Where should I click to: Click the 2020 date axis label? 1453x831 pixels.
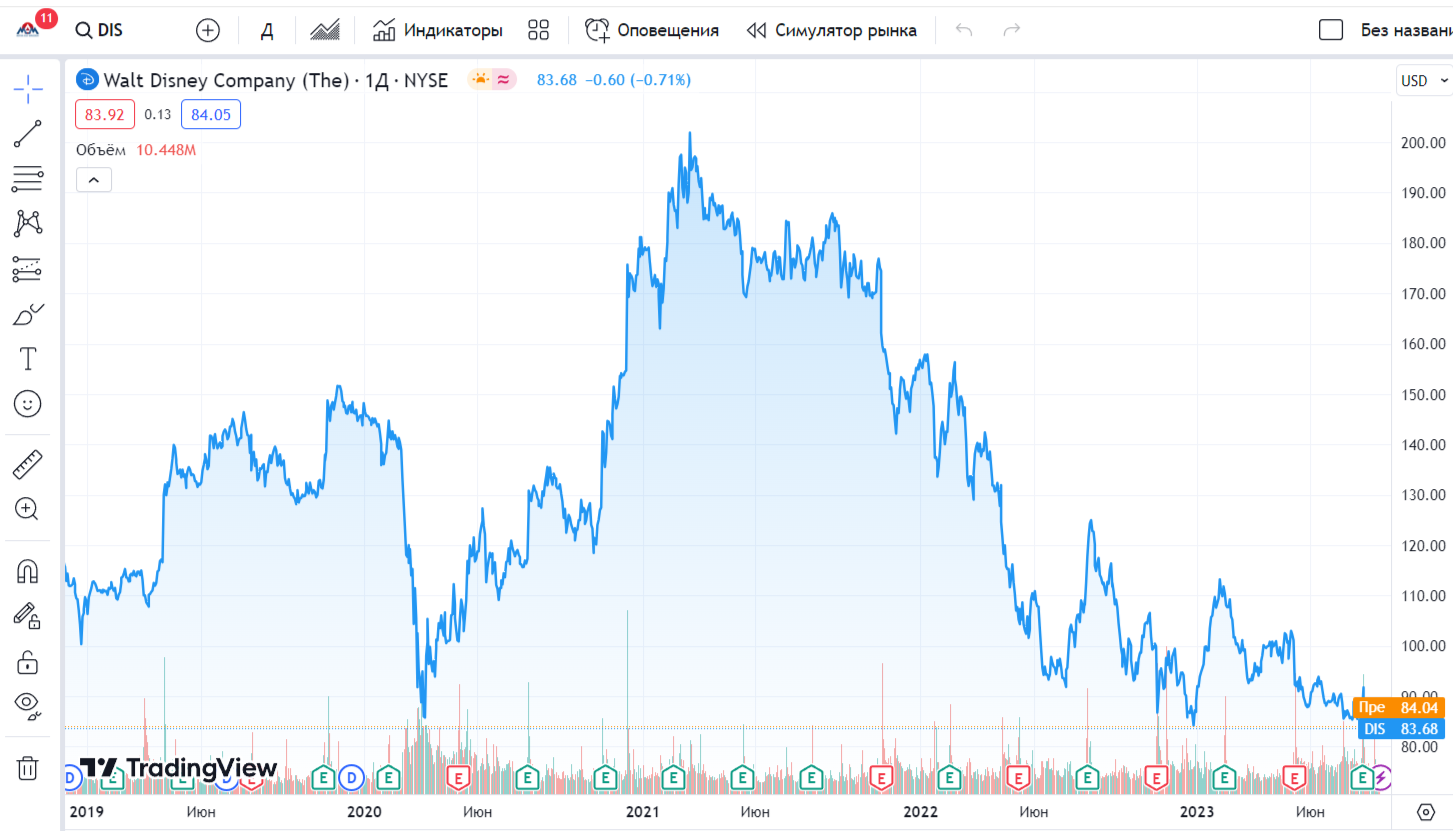coord(364,811)
